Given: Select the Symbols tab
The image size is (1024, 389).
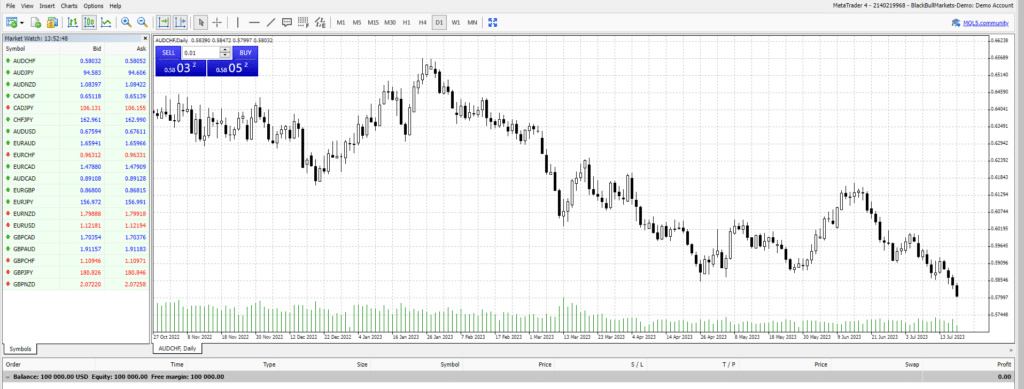Looking at the screenshot, I should [x=20, y=349].
